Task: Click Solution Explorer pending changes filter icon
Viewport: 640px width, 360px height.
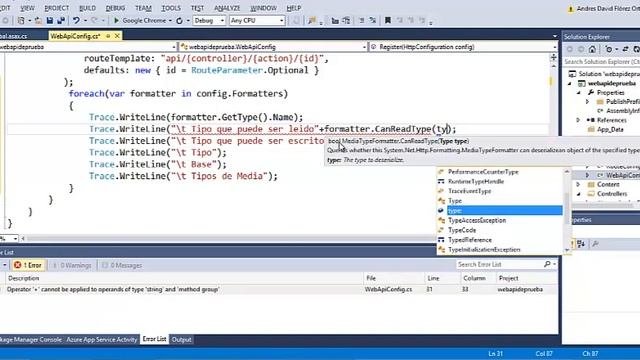Action: pos(609,49)
